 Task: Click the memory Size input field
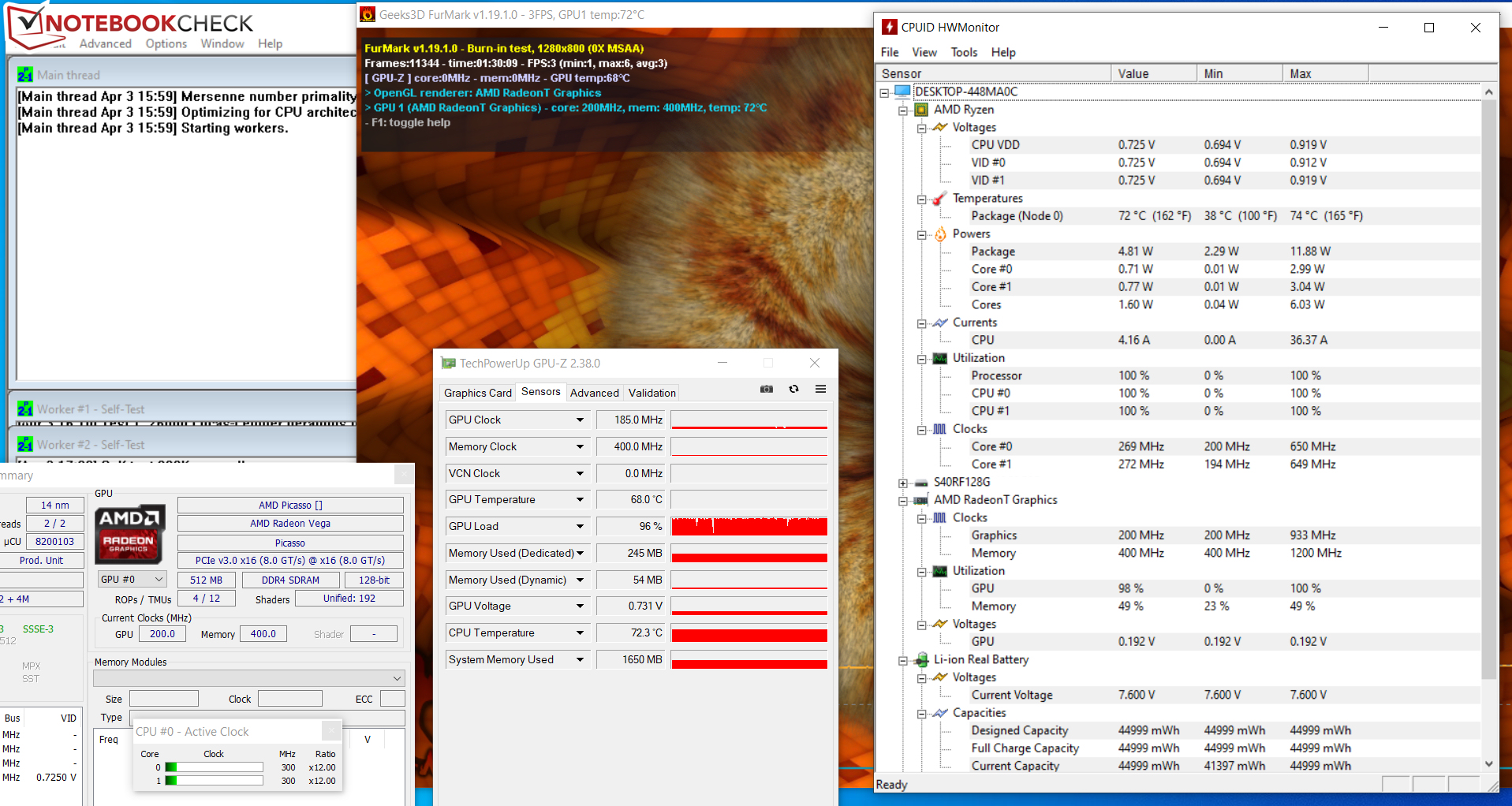click(164, 699)
